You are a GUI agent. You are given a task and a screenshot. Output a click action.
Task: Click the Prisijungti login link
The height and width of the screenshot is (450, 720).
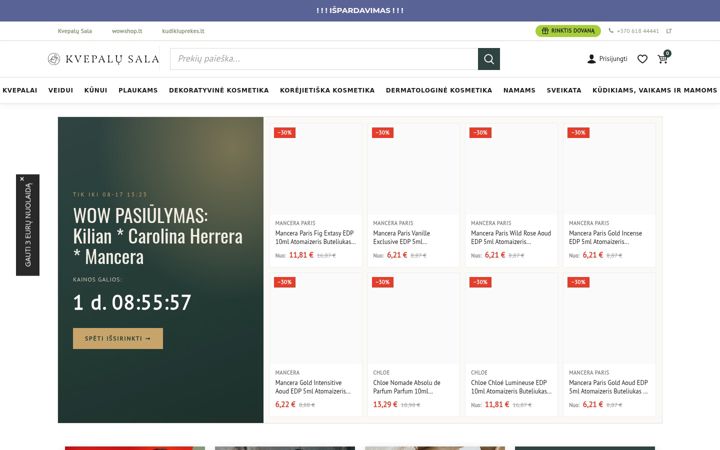click(613, 59)
